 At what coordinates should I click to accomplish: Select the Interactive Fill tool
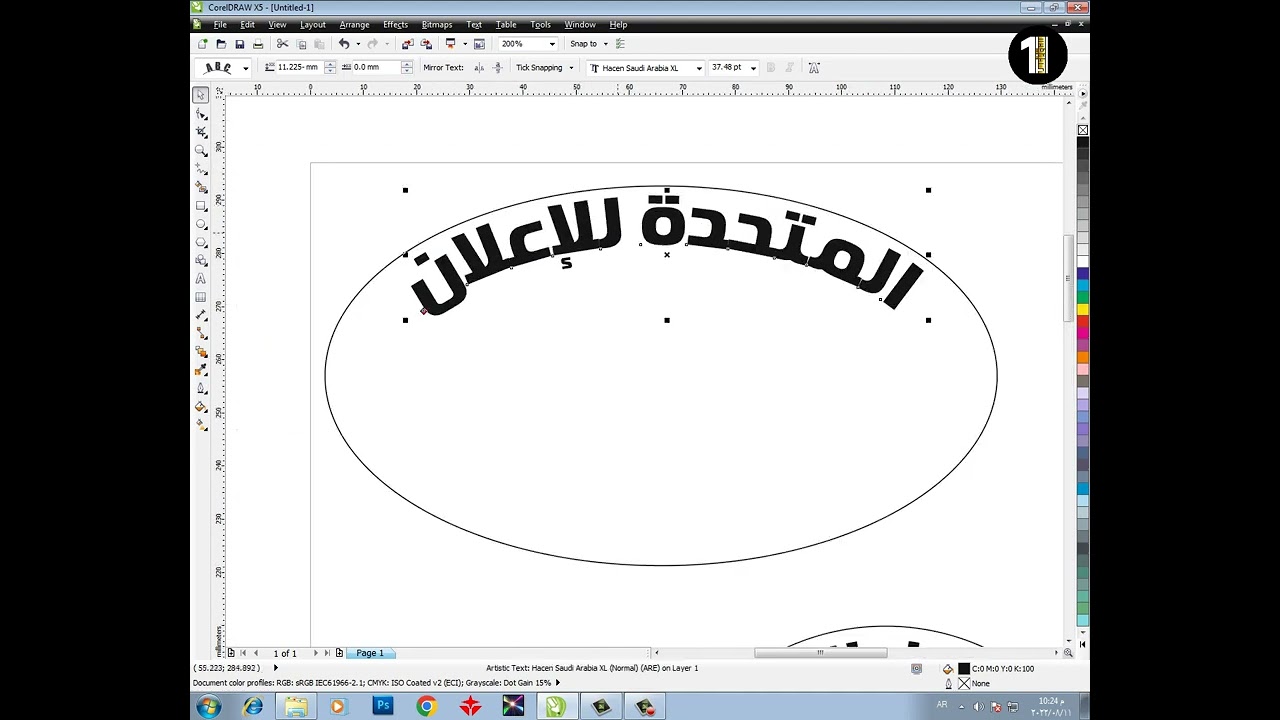pos(201,424)
